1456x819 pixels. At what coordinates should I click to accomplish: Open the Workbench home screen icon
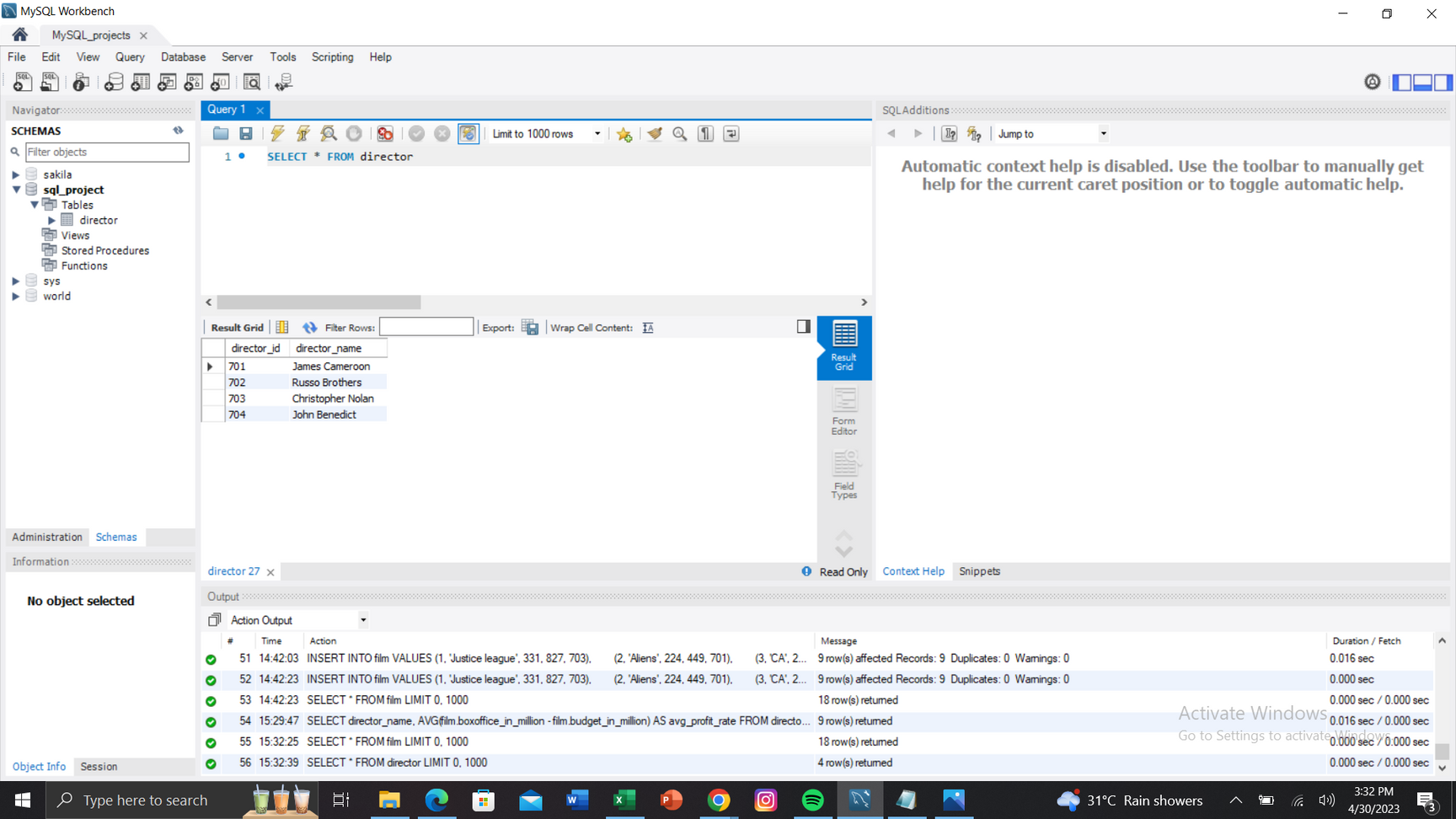tap(19, 35)
